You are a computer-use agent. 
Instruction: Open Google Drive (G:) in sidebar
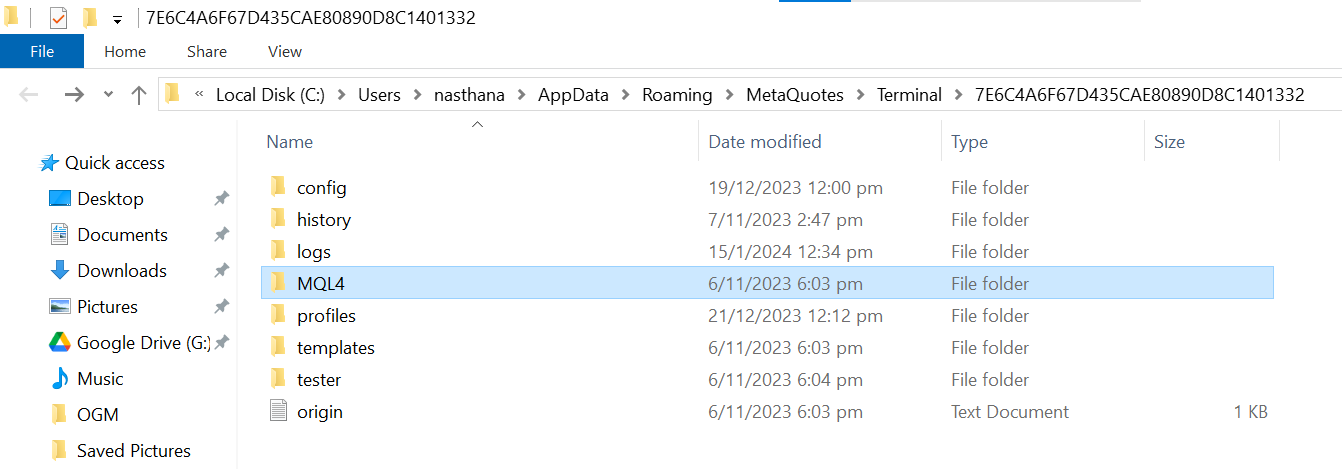143,343
